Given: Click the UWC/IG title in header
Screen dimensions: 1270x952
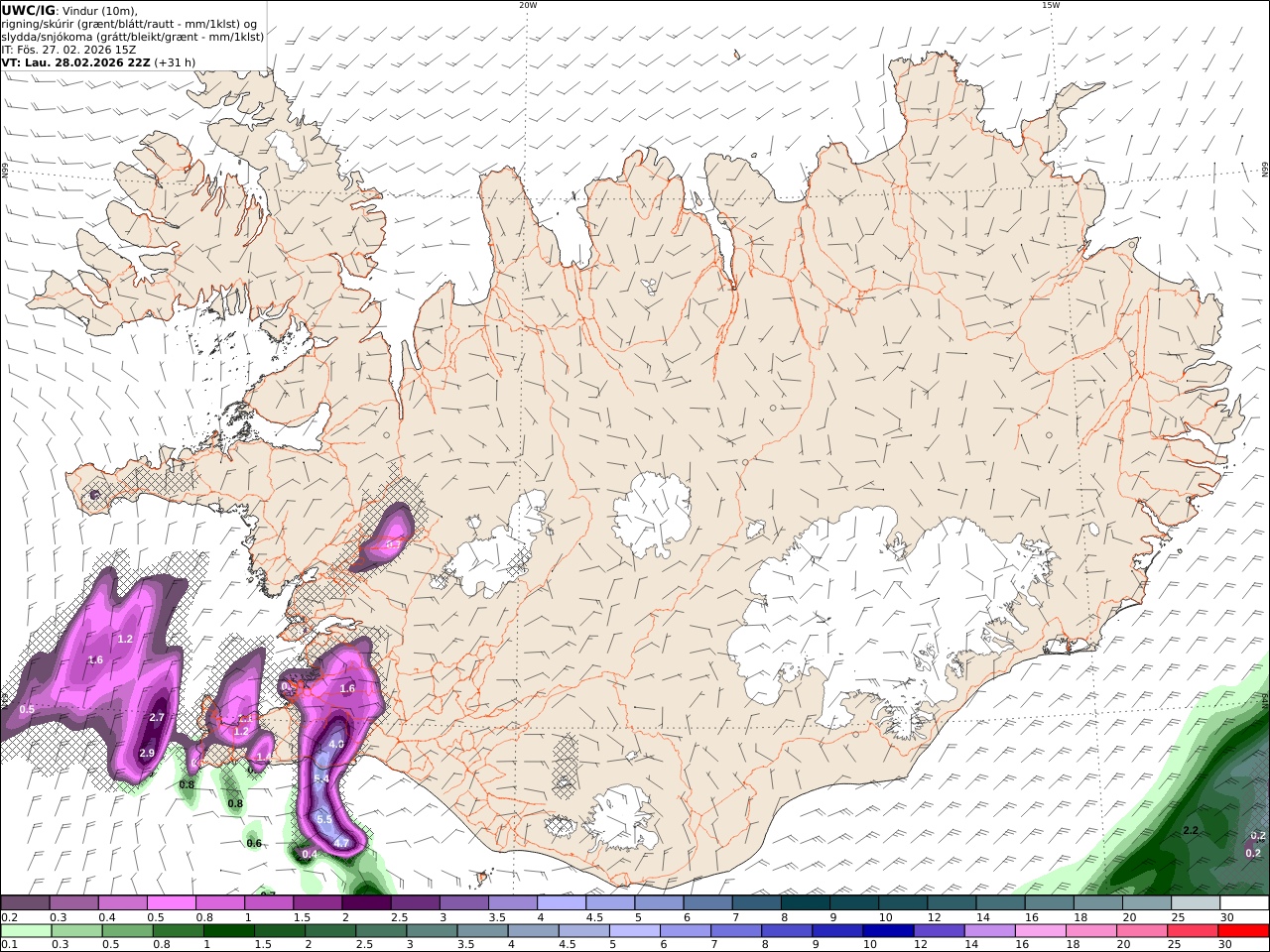Looking at the screenshot, I should click(29, 11).
